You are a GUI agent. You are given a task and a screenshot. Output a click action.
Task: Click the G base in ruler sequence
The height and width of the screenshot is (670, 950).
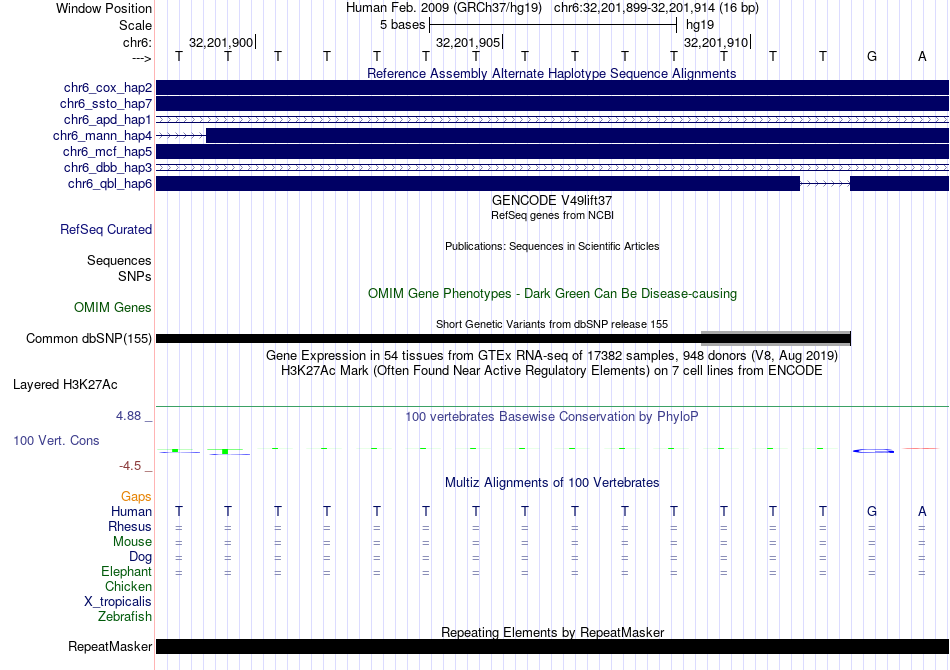pos(872,56)
